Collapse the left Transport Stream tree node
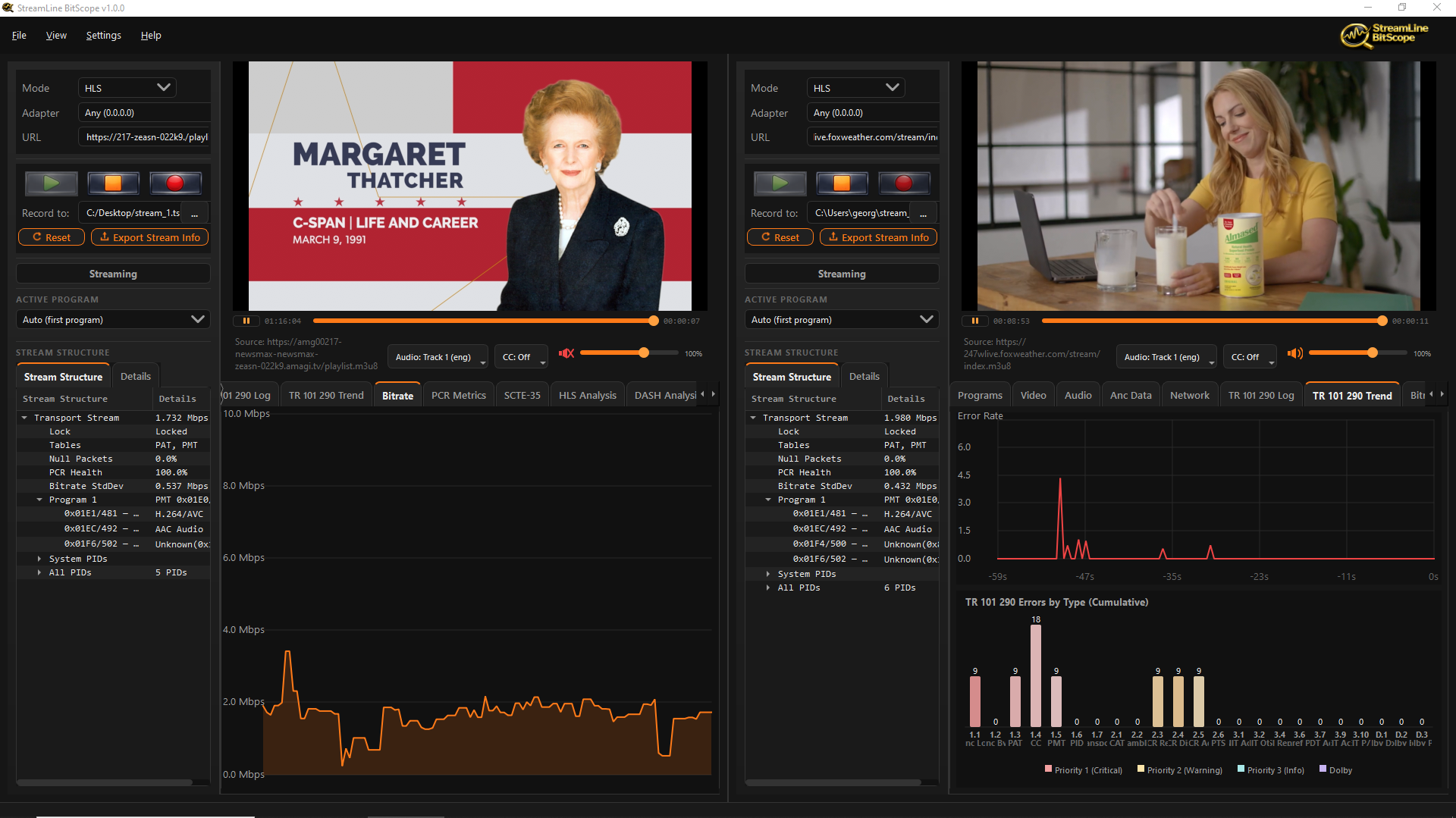 tap(24, 418)
